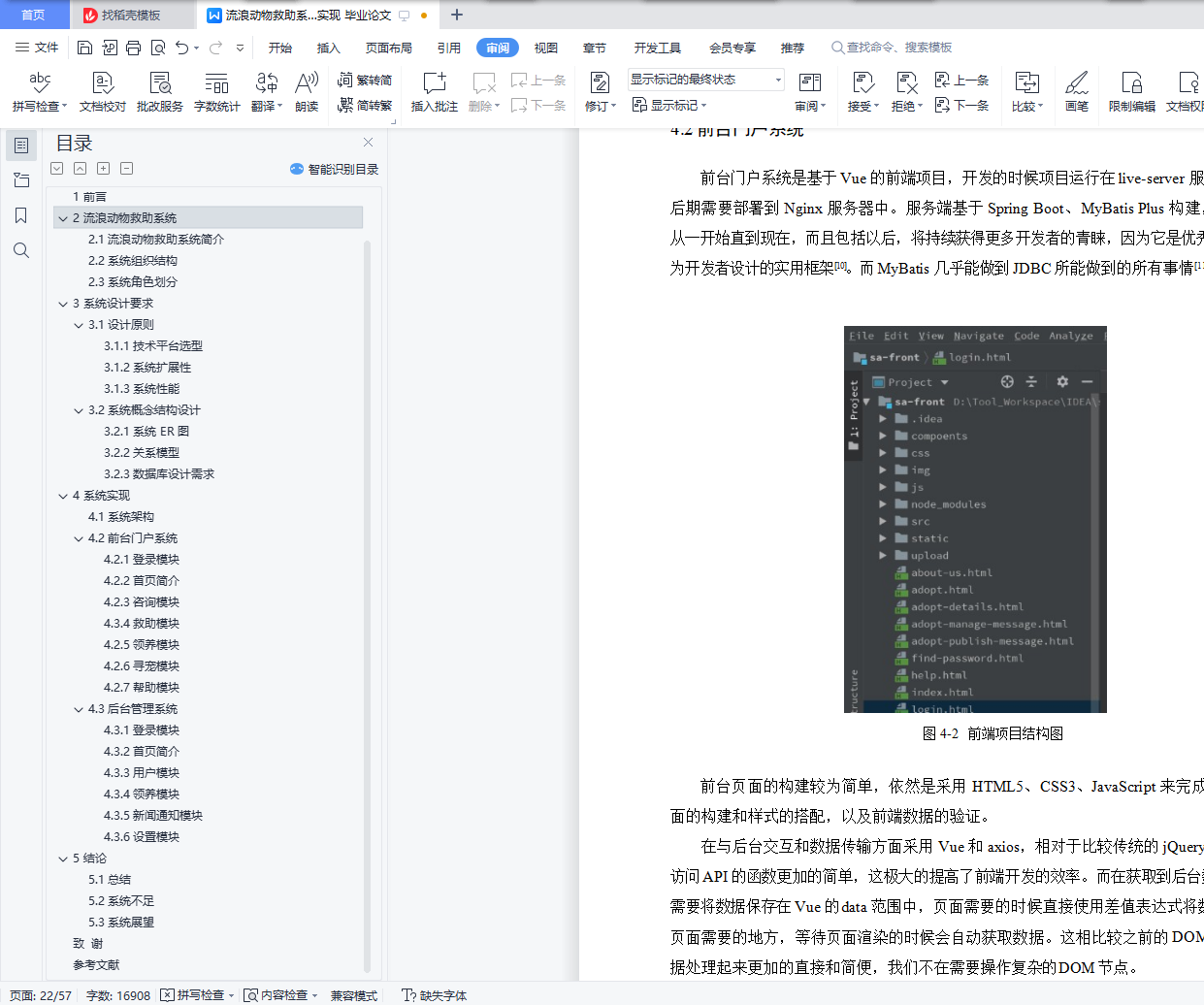Collapse 2 流浪动物救助系统 outline node
This screenshot has height=1005, width=1204.
(x=63, y=218)
